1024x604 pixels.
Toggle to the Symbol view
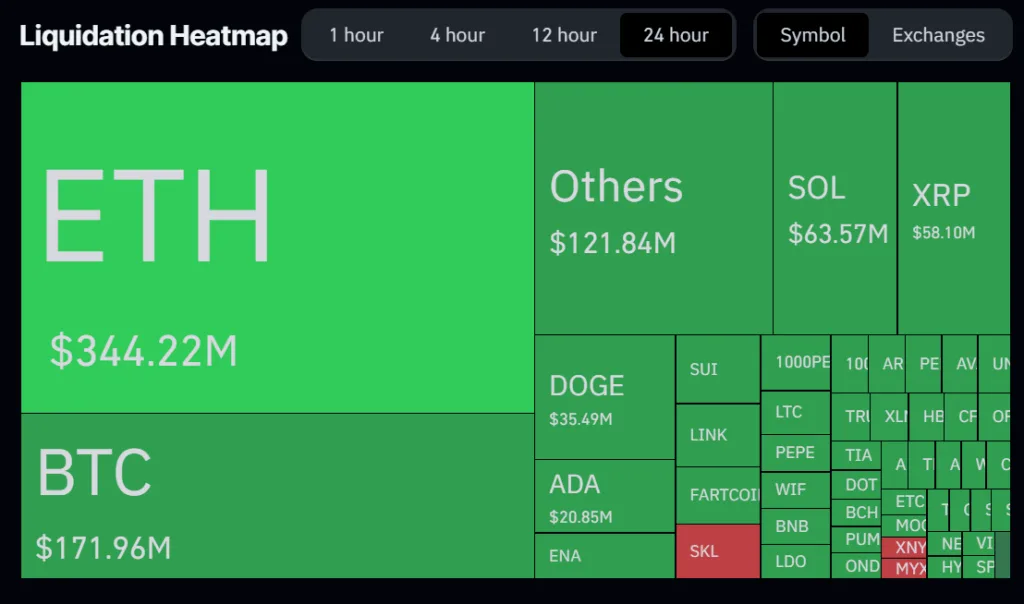coord(812,35)
